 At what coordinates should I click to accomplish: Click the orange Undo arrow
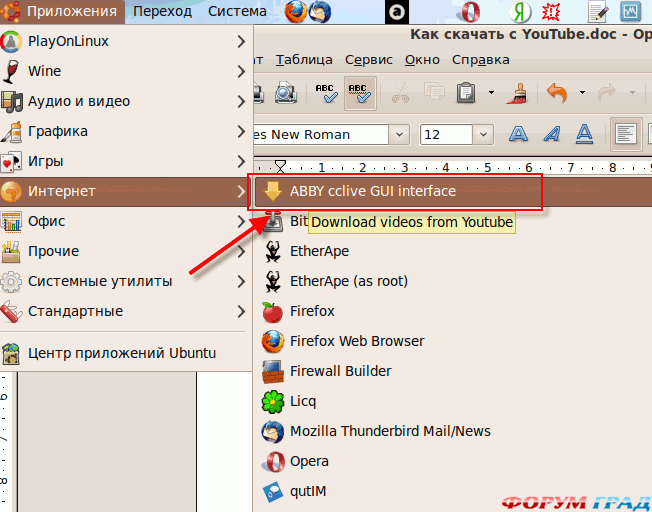557,92
